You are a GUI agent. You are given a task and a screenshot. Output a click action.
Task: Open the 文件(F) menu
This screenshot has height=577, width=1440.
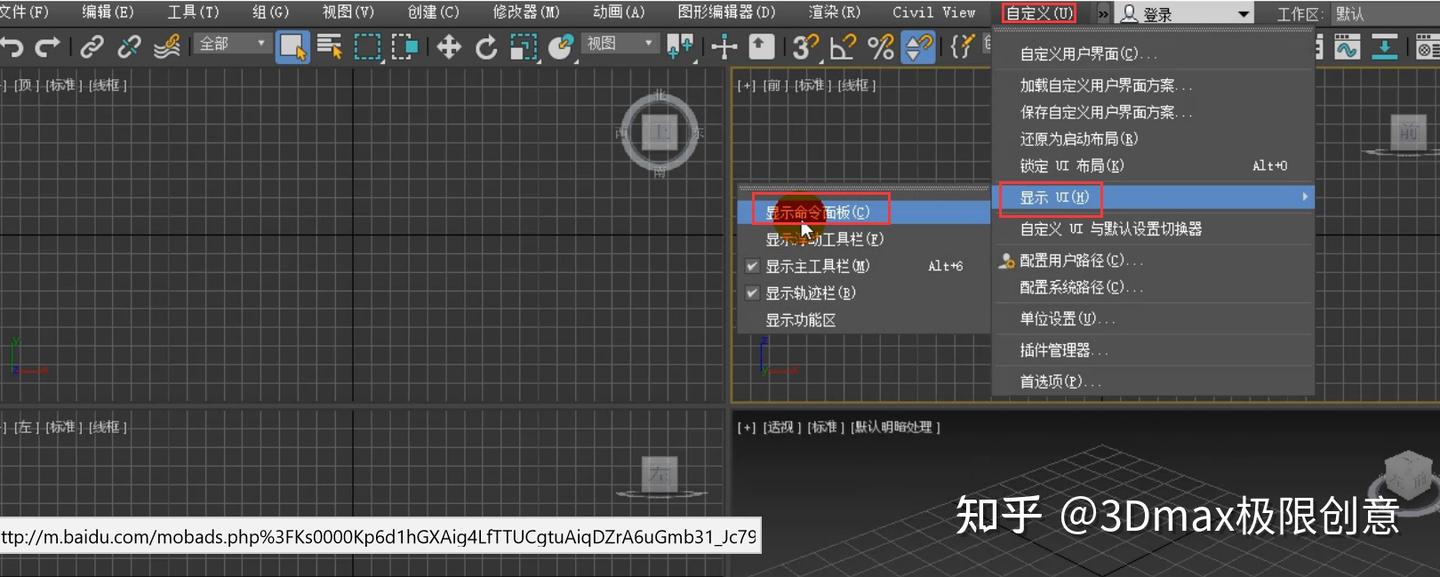[24, 13]
